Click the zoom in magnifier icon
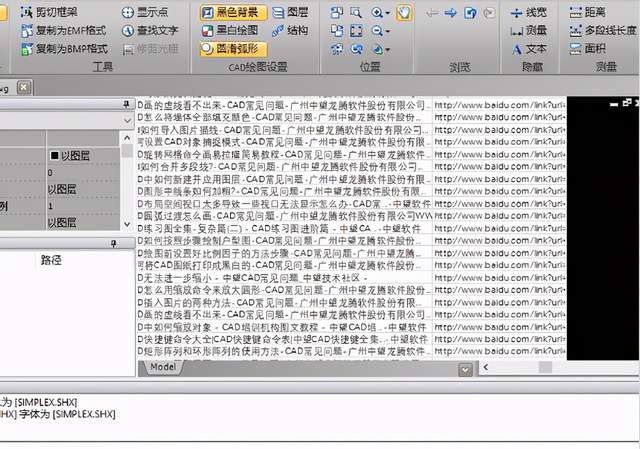 [x=377, y=13]
